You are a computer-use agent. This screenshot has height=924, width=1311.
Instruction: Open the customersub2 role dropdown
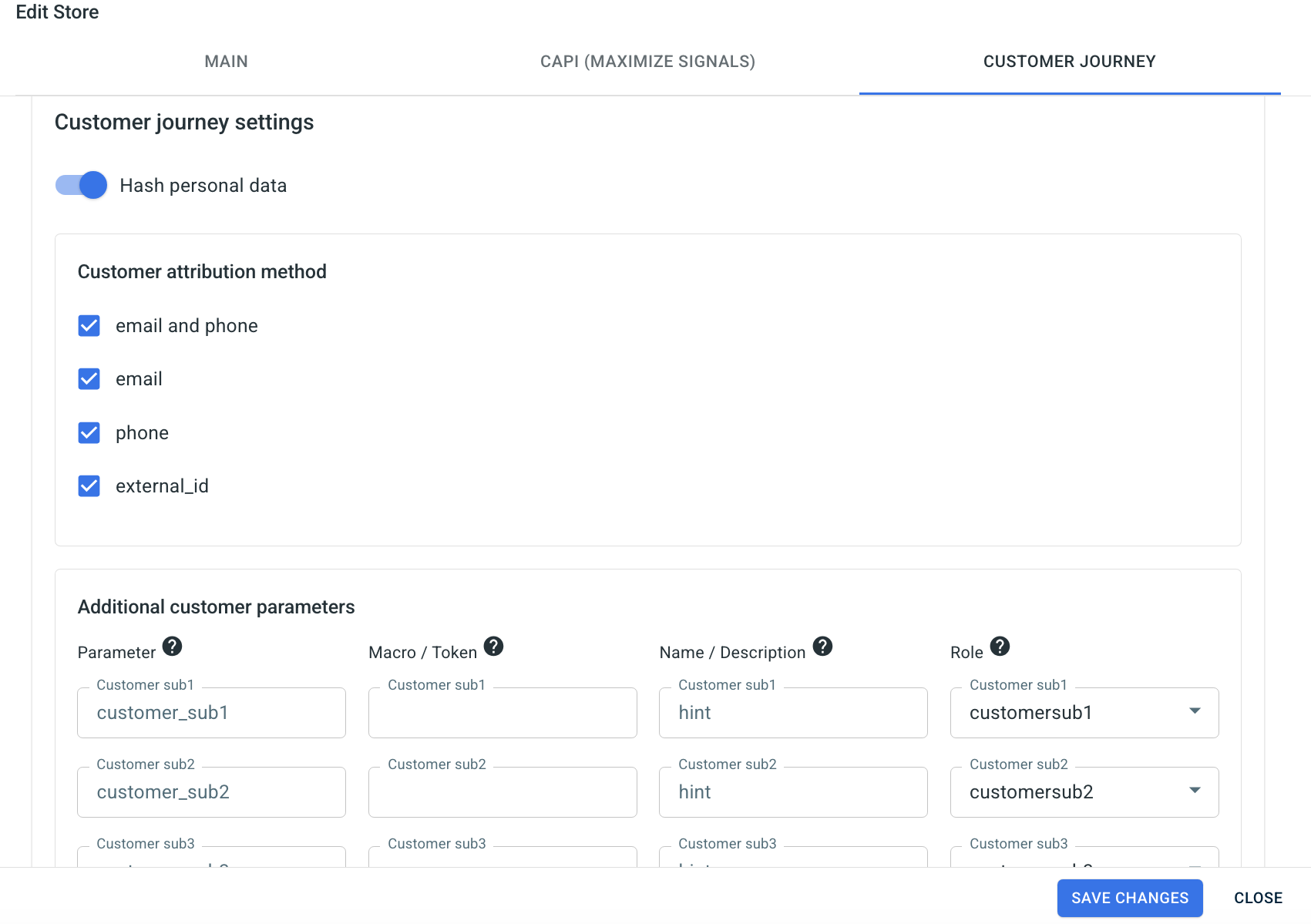(1084, 792)
